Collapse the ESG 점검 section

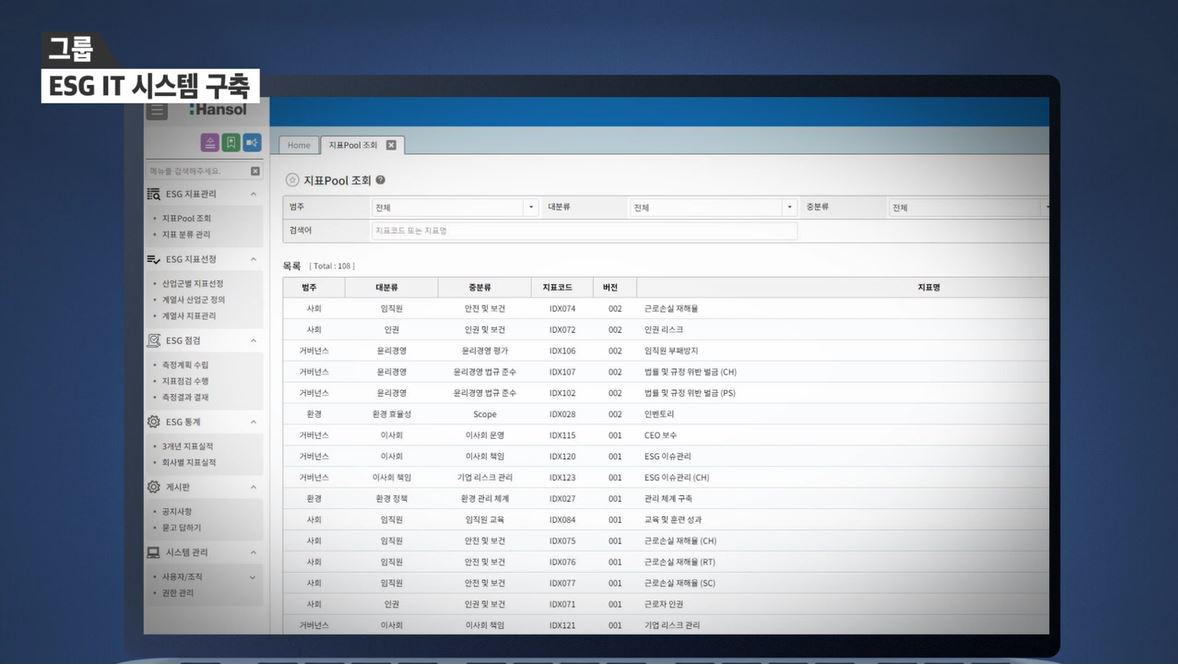coord(253,340)
